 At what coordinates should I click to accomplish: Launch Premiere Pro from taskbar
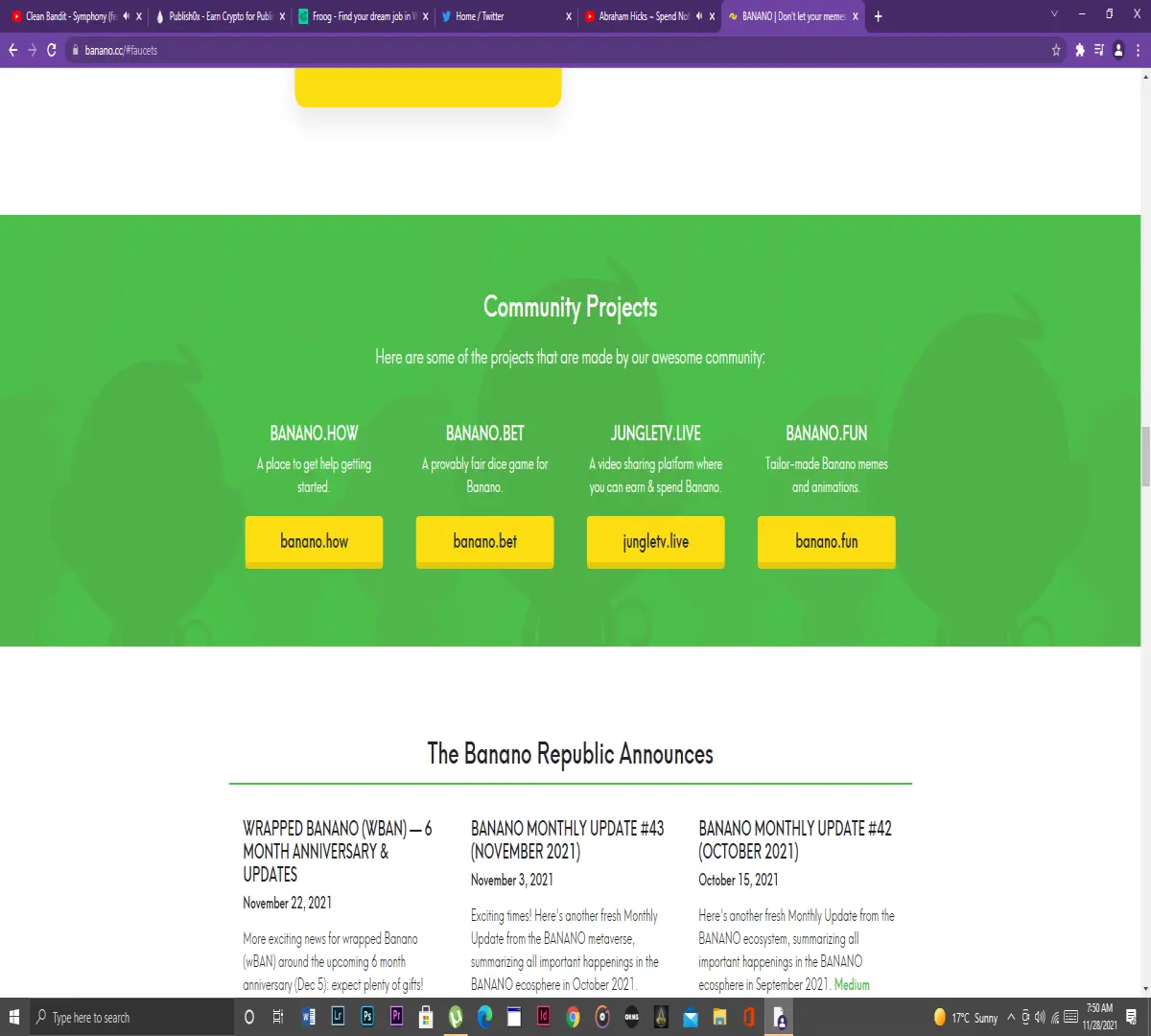[x=396, y=1017]
